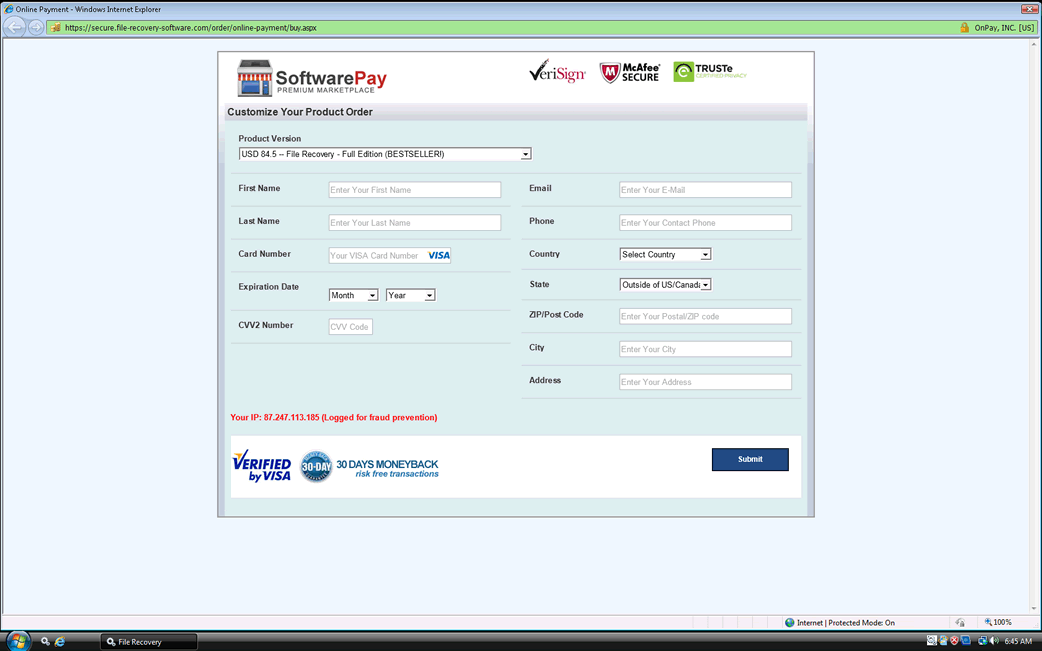The height and width of the screenshot is (651, 1042).
Task: Click the Verified by VISA logo
Action: click(262, 466)
